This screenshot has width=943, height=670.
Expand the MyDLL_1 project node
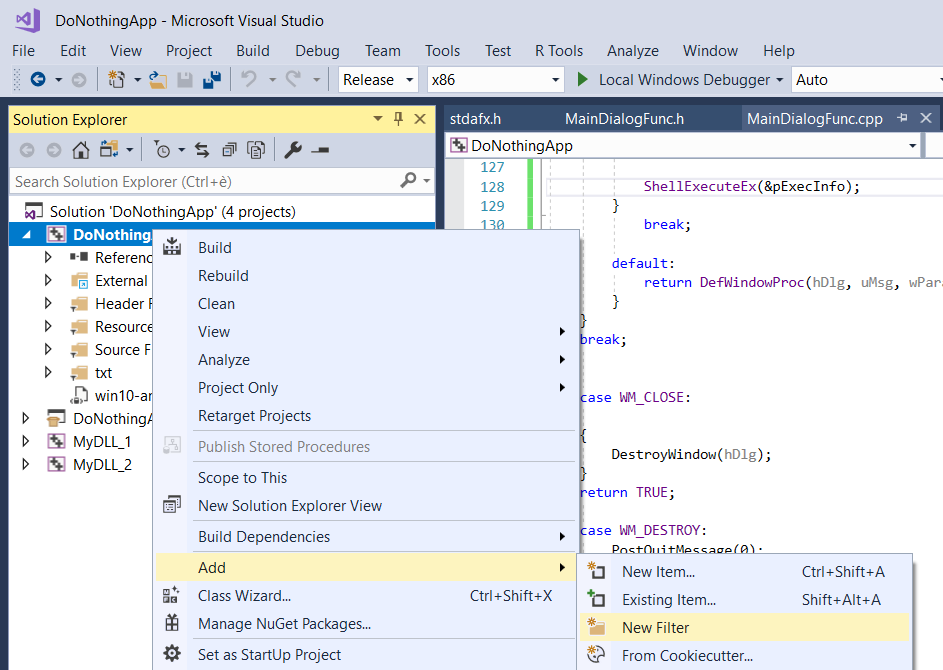pos(26,441)
